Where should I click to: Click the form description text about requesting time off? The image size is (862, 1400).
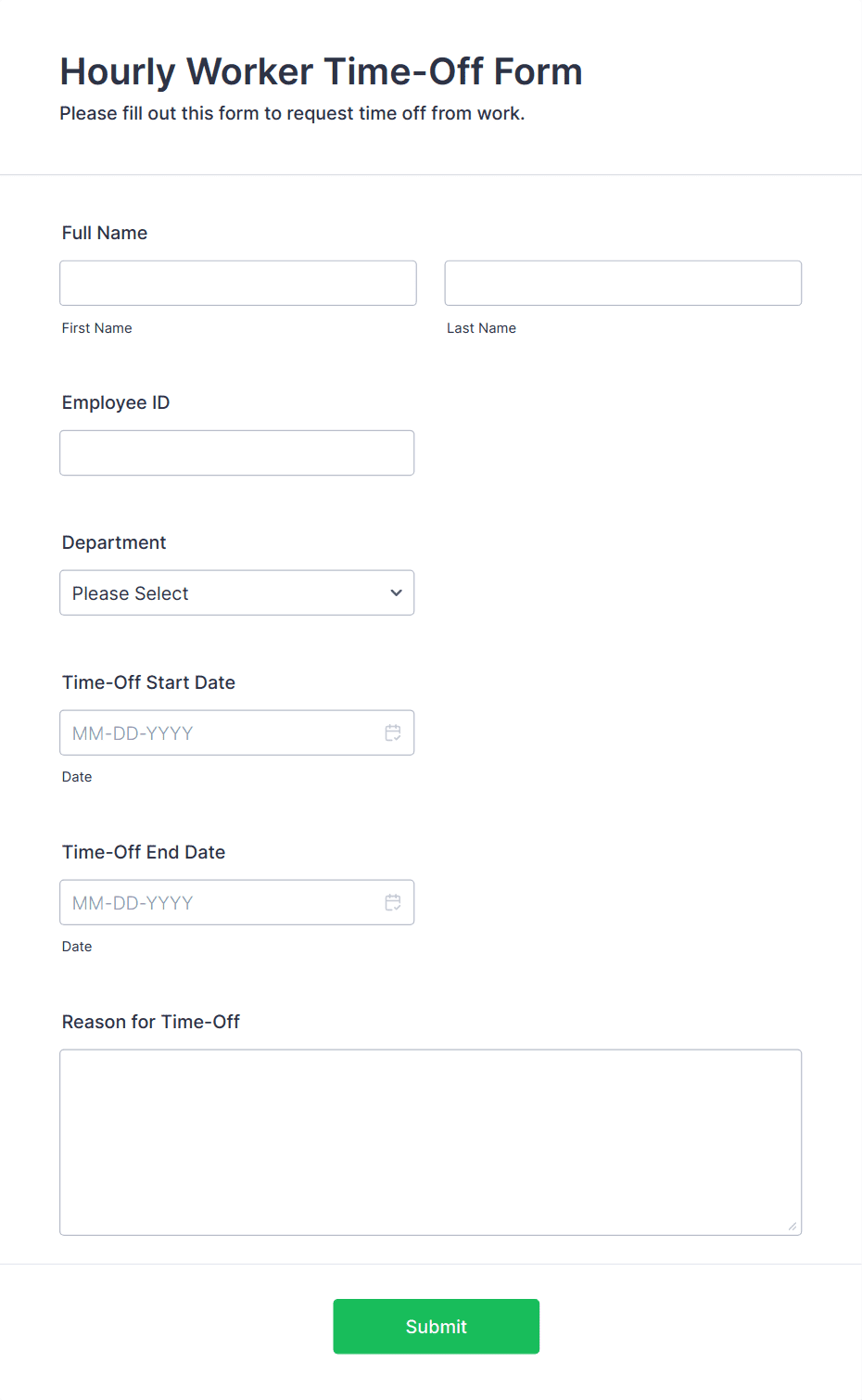click(x=292, y=113)
